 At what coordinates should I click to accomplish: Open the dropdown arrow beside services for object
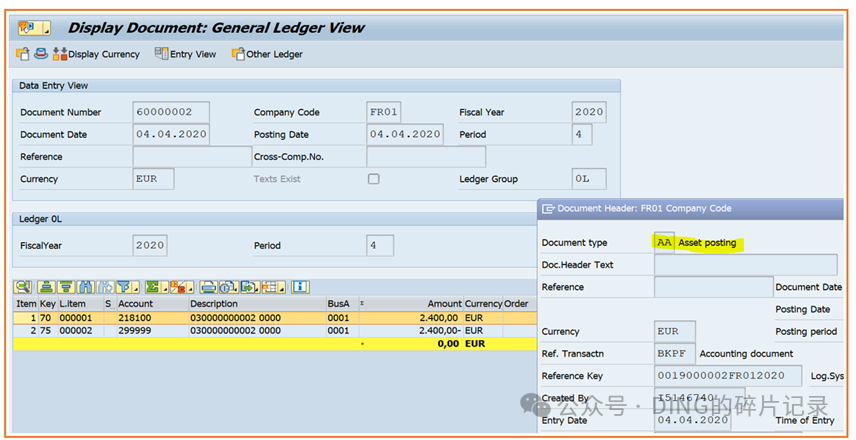point(46,28)
